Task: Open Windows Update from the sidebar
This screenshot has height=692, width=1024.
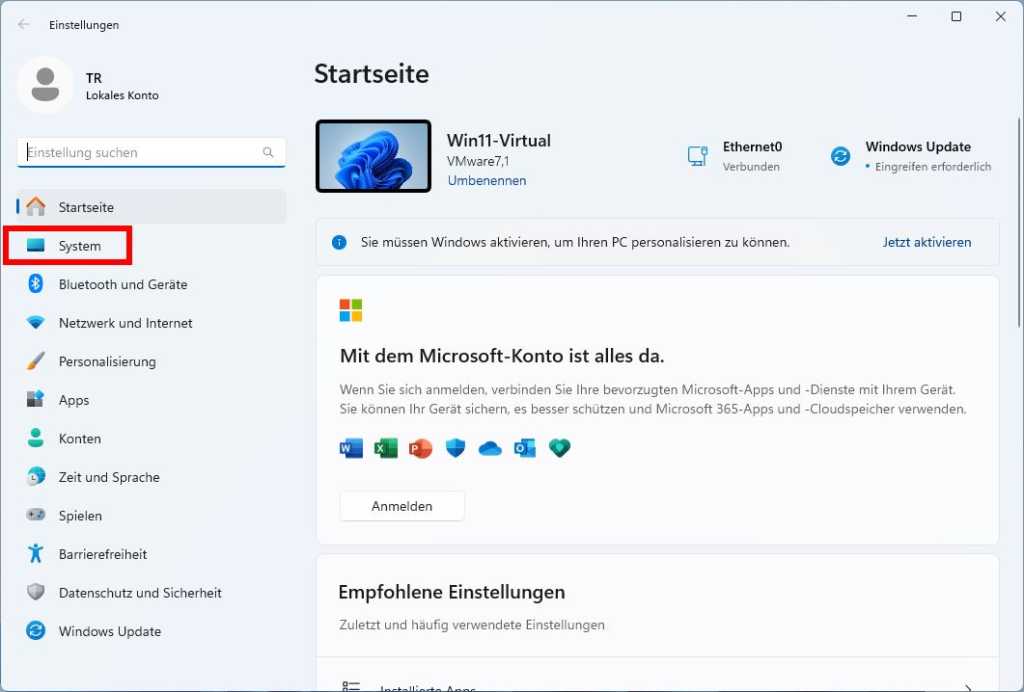Action: coord(105,631)
